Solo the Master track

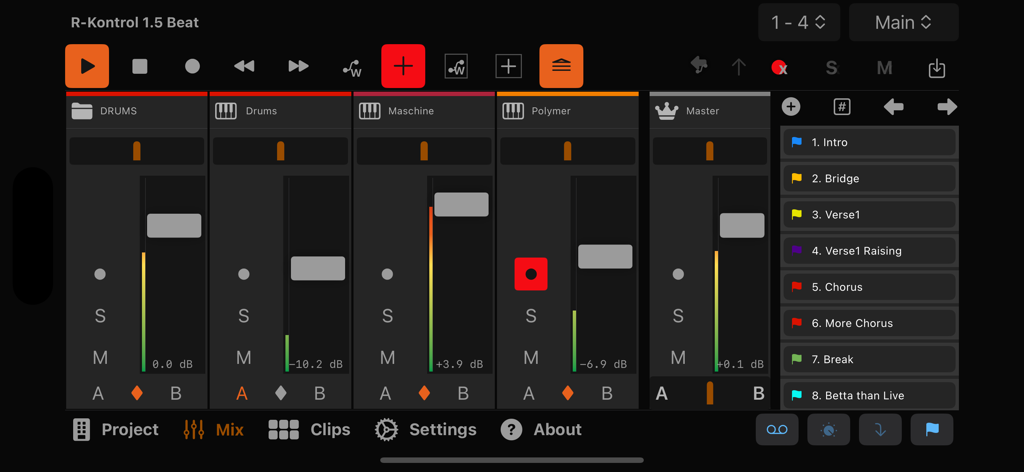tap(679, 316)
